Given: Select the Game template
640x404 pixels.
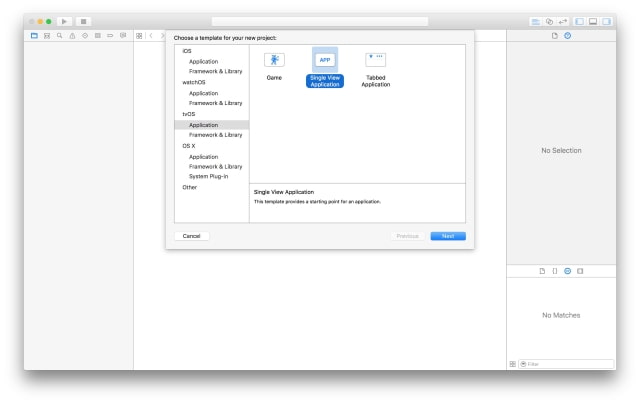Looking at the screenshot, I should coord(274,65).
